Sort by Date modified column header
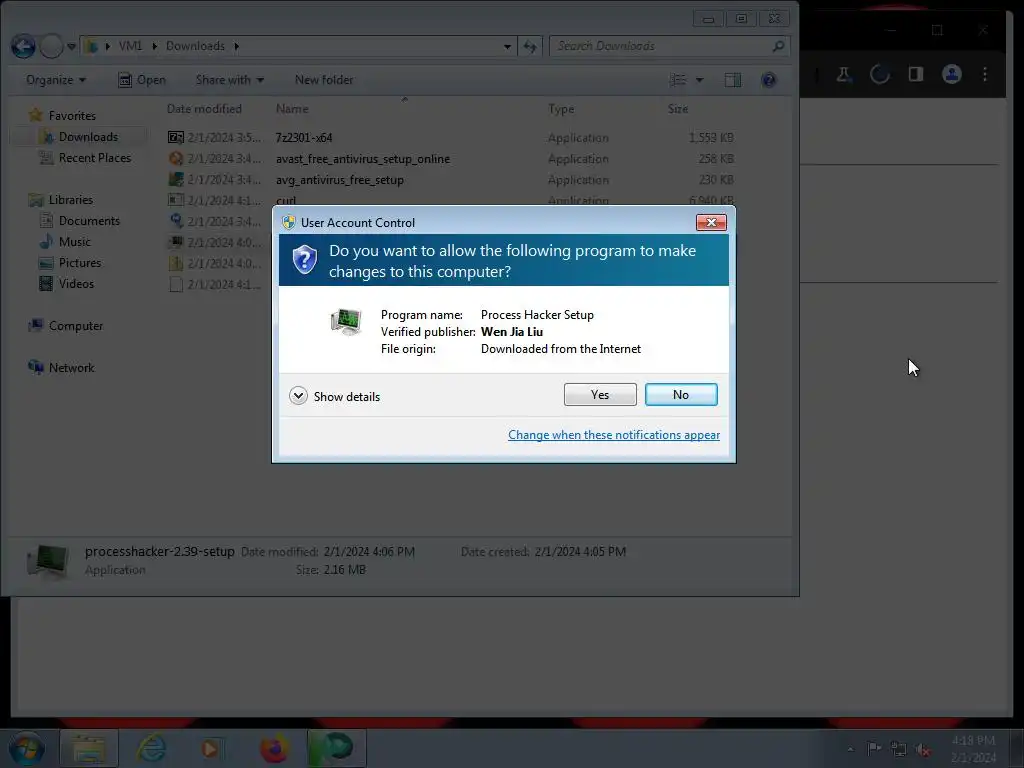The width and height of the screenshot is (1024, 768). pyautogui.click(x=204, y=109)
